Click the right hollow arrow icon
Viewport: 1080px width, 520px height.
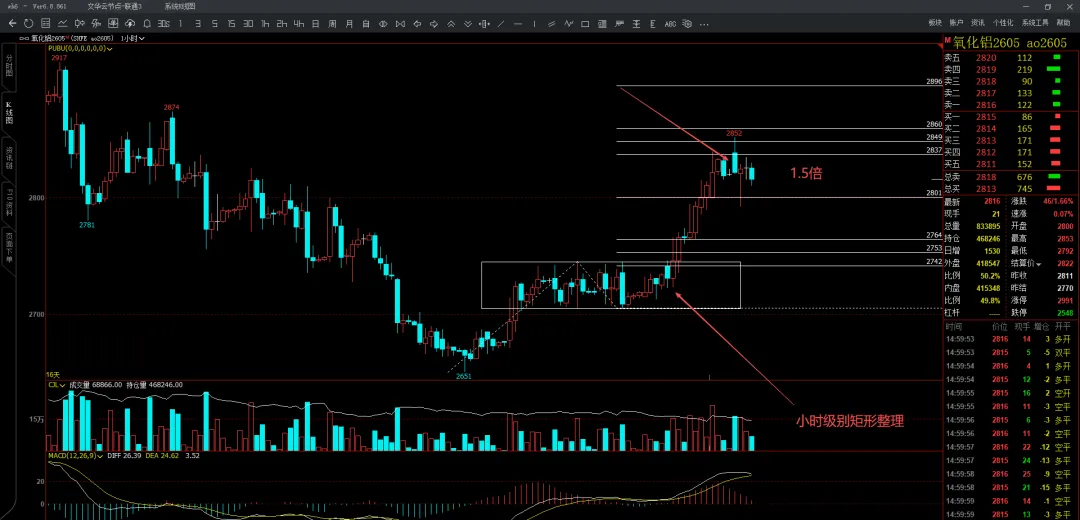click(x=434, y=23)
